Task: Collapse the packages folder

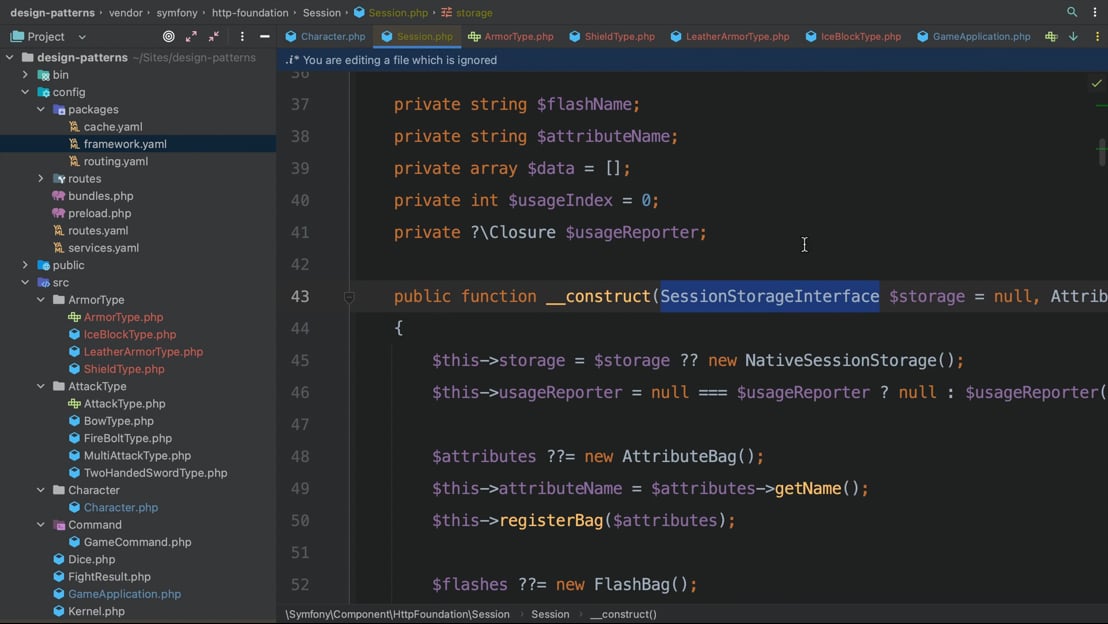Action: pyautogui.click(x=41, y=109)
